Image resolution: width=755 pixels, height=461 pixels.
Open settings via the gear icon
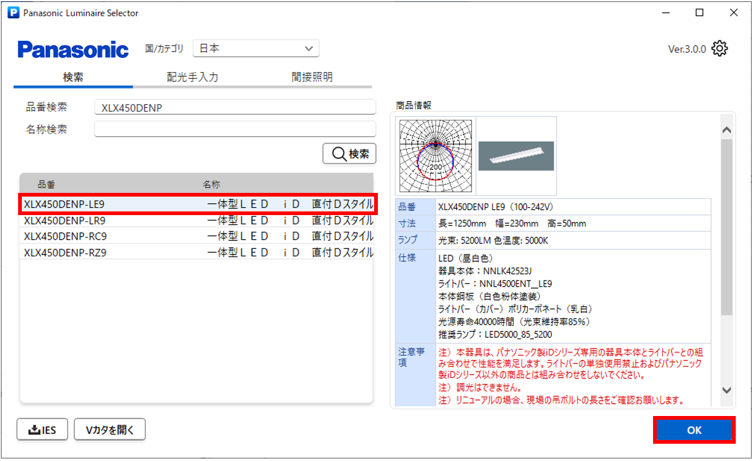(720, 49)
